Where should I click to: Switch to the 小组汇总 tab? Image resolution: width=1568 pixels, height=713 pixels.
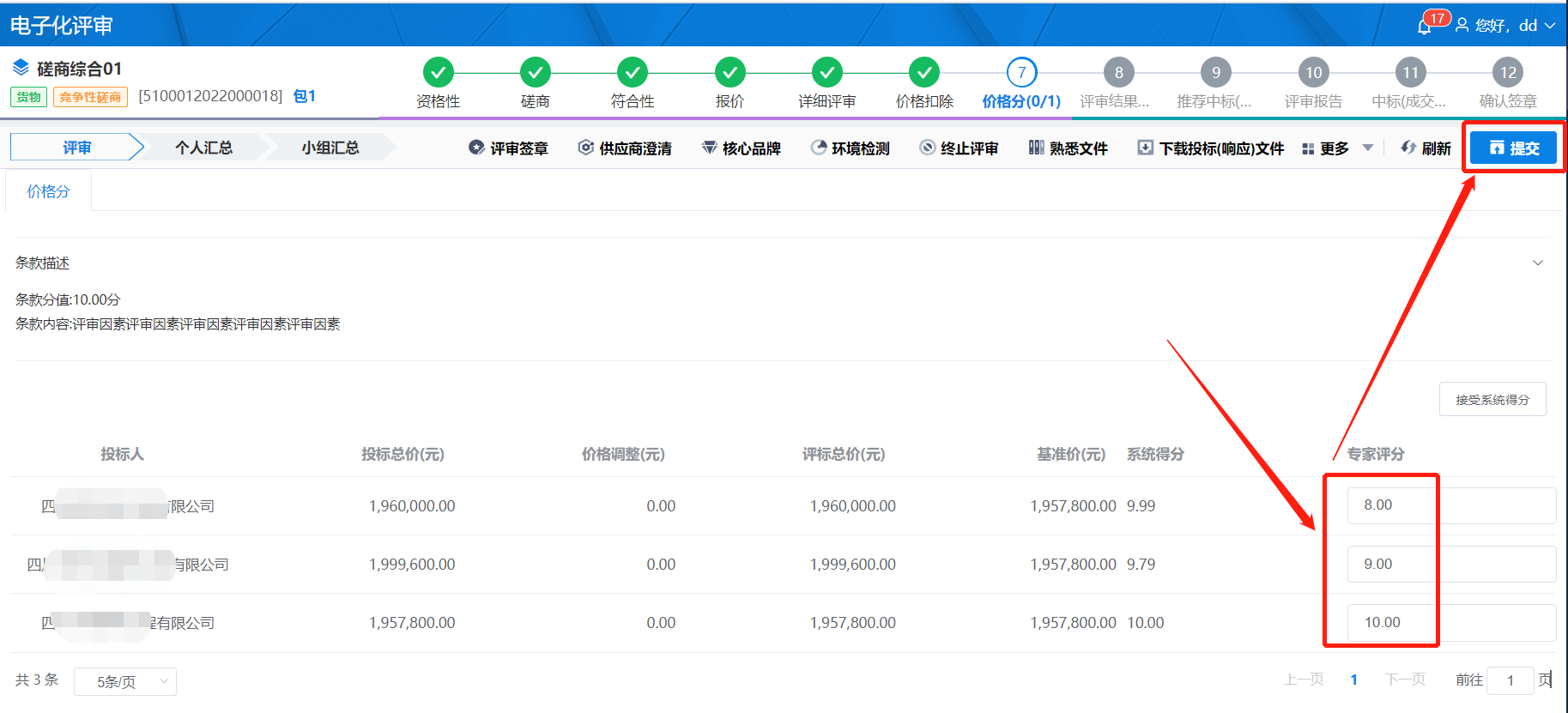tap(330, 148)
